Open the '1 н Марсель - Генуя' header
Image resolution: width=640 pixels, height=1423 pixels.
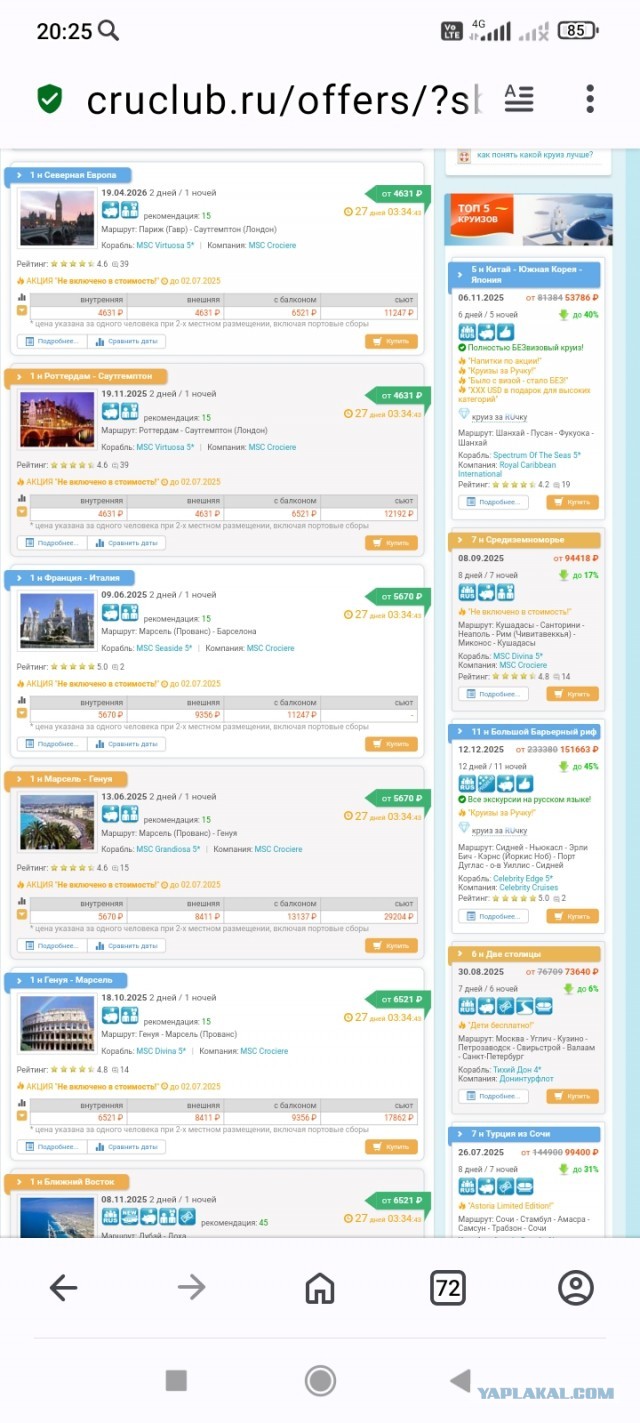tap(66, 779)
